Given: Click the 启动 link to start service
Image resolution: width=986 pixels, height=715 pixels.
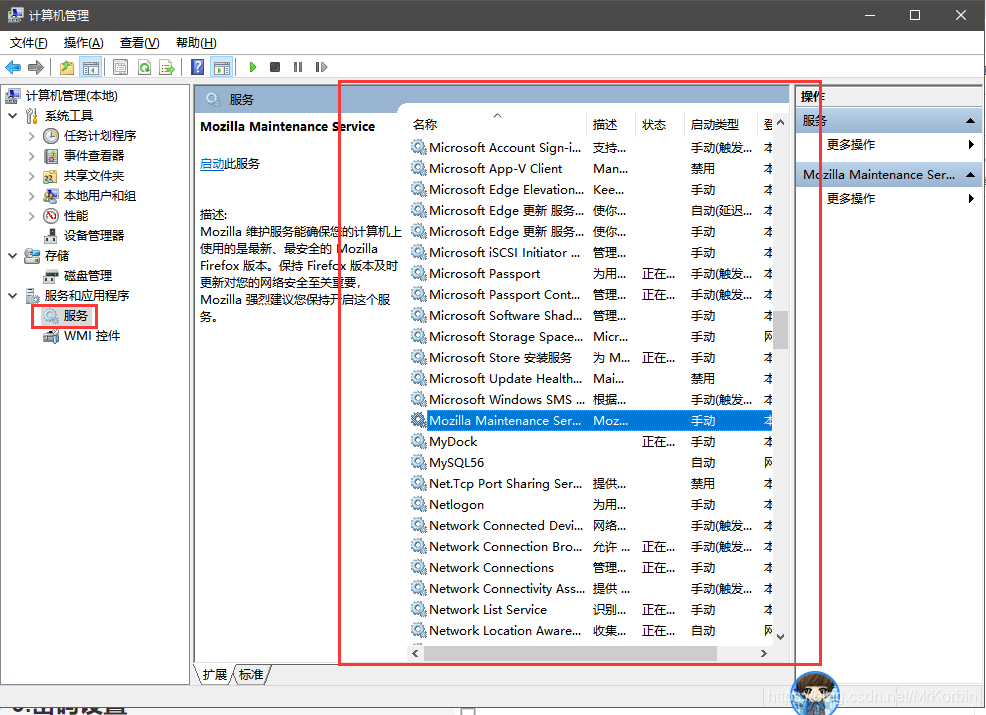Looking at the screenshot, I should (212, 164).
